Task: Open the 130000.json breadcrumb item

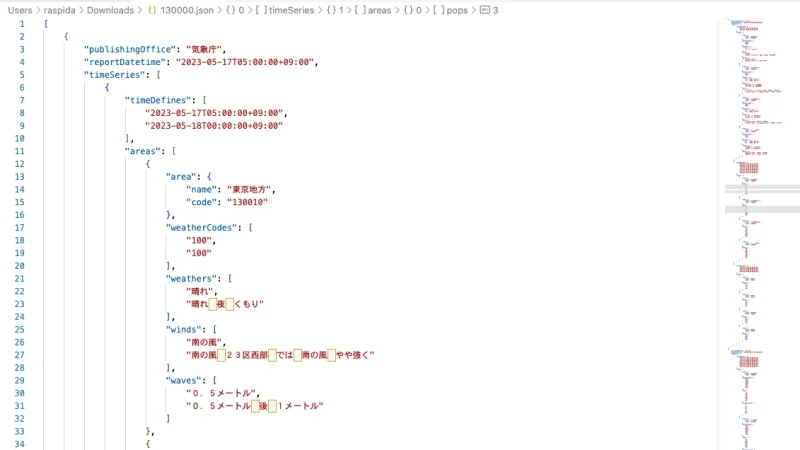Action: 187,10
